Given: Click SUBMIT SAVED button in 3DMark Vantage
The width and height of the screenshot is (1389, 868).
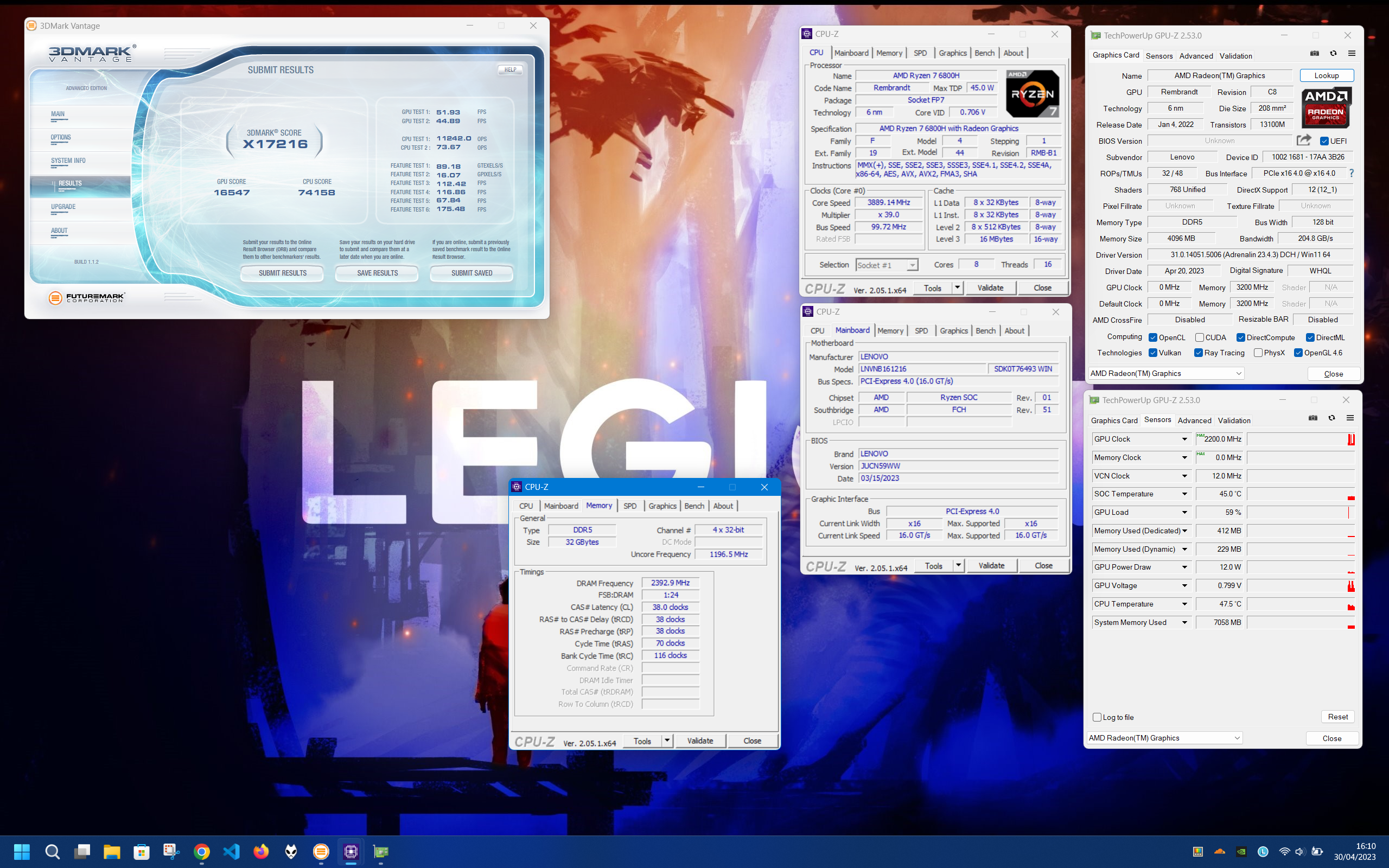Looking at the screenshot, I should pos(472,273).
